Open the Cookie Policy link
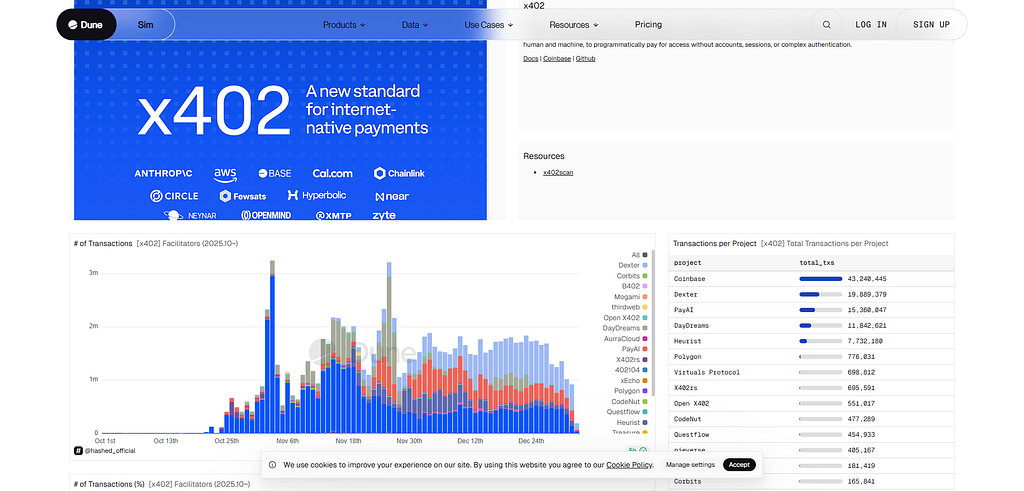The height and width of the screenshot is (491, 1024). (x=629, y=465)
